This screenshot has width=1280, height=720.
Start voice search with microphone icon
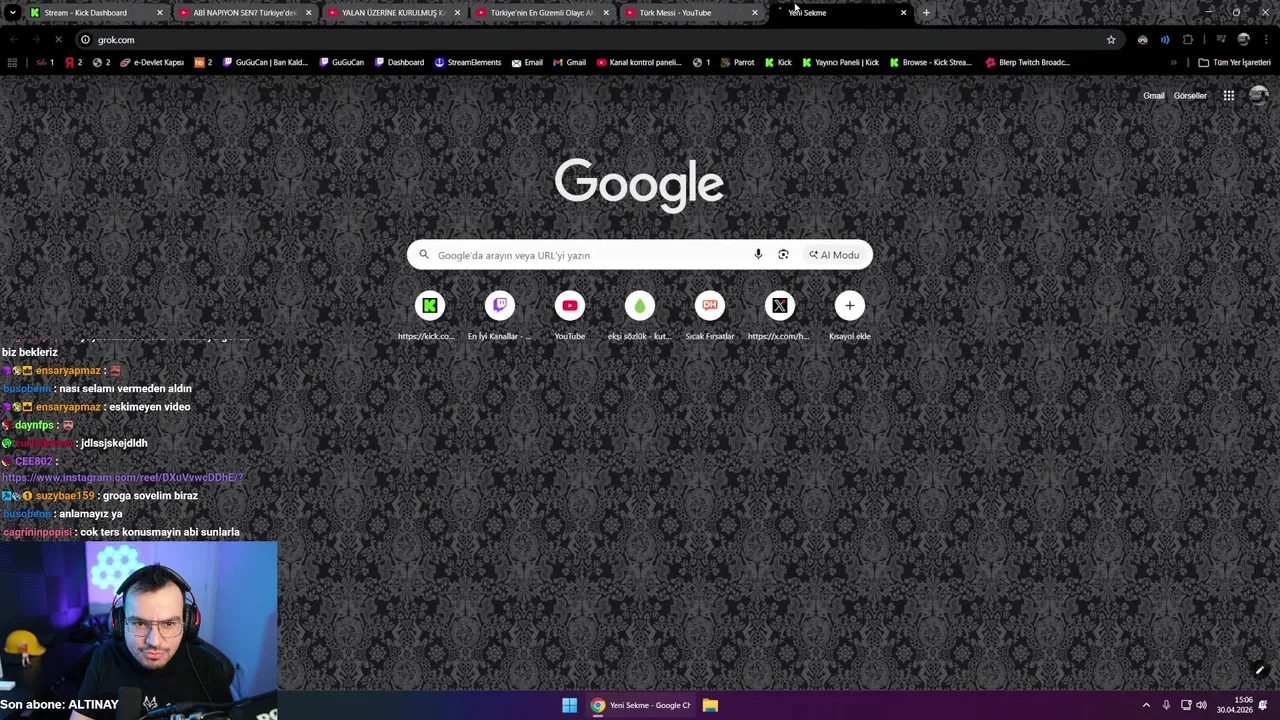[758, 255]
